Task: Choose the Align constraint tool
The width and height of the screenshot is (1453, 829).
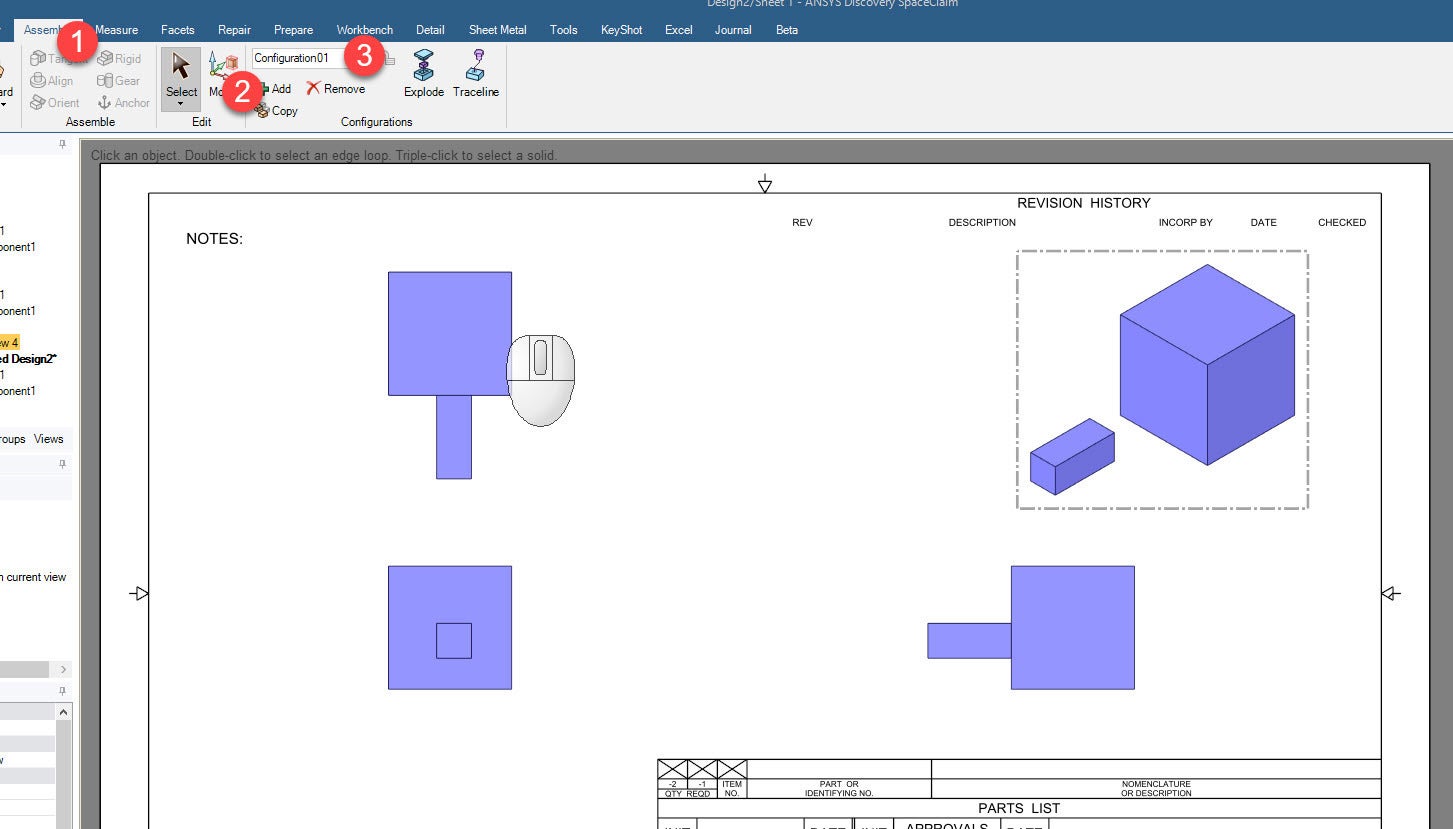Action: 52,81
